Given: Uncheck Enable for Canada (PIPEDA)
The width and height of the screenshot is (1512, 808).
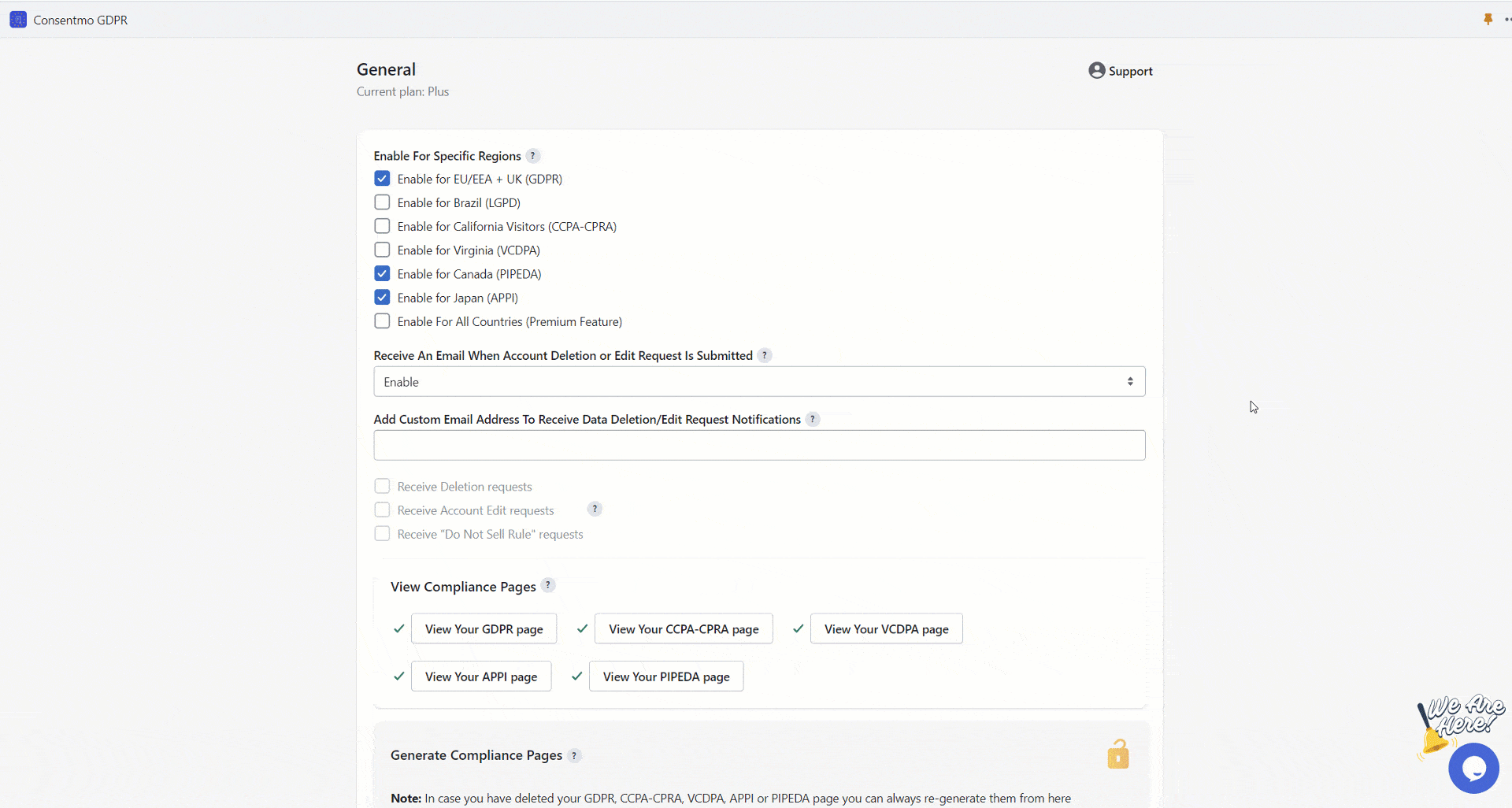Looking at the screenshot, I should pyautogui.click(x=382, y=273).
